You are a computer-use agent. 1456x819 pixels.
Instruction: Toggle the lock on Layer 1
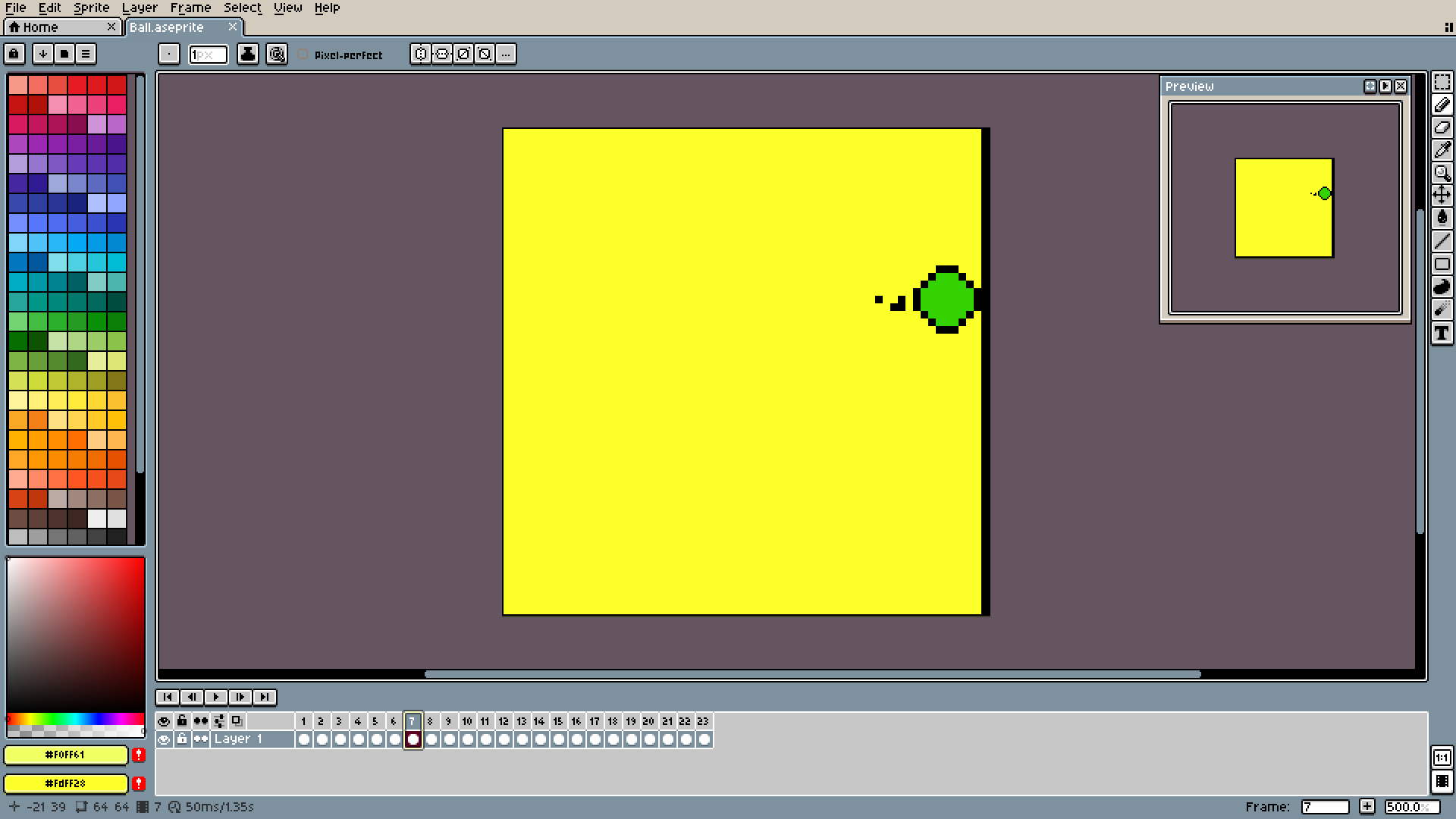[182, 739]
